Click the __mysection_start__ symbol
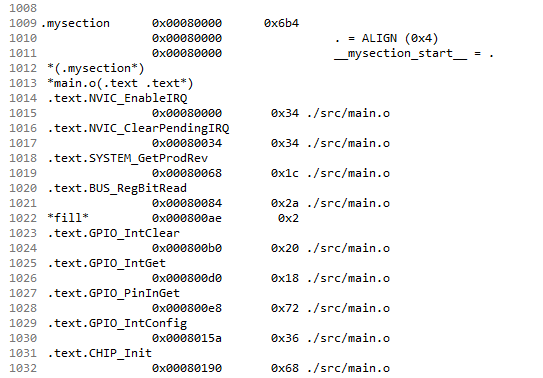Viewport: 543px width, 378px height. pos(401,54)
